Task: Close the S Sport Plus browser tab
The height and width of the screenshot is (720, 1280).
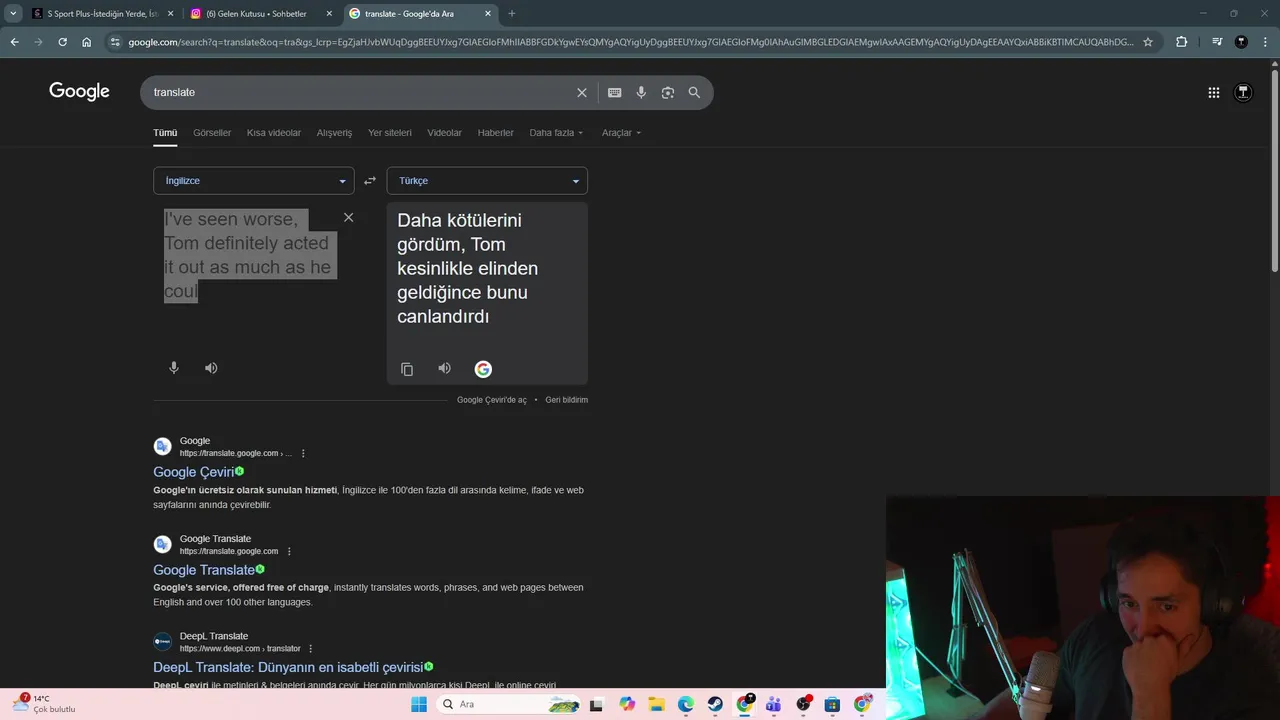Action: pos(170,14)
